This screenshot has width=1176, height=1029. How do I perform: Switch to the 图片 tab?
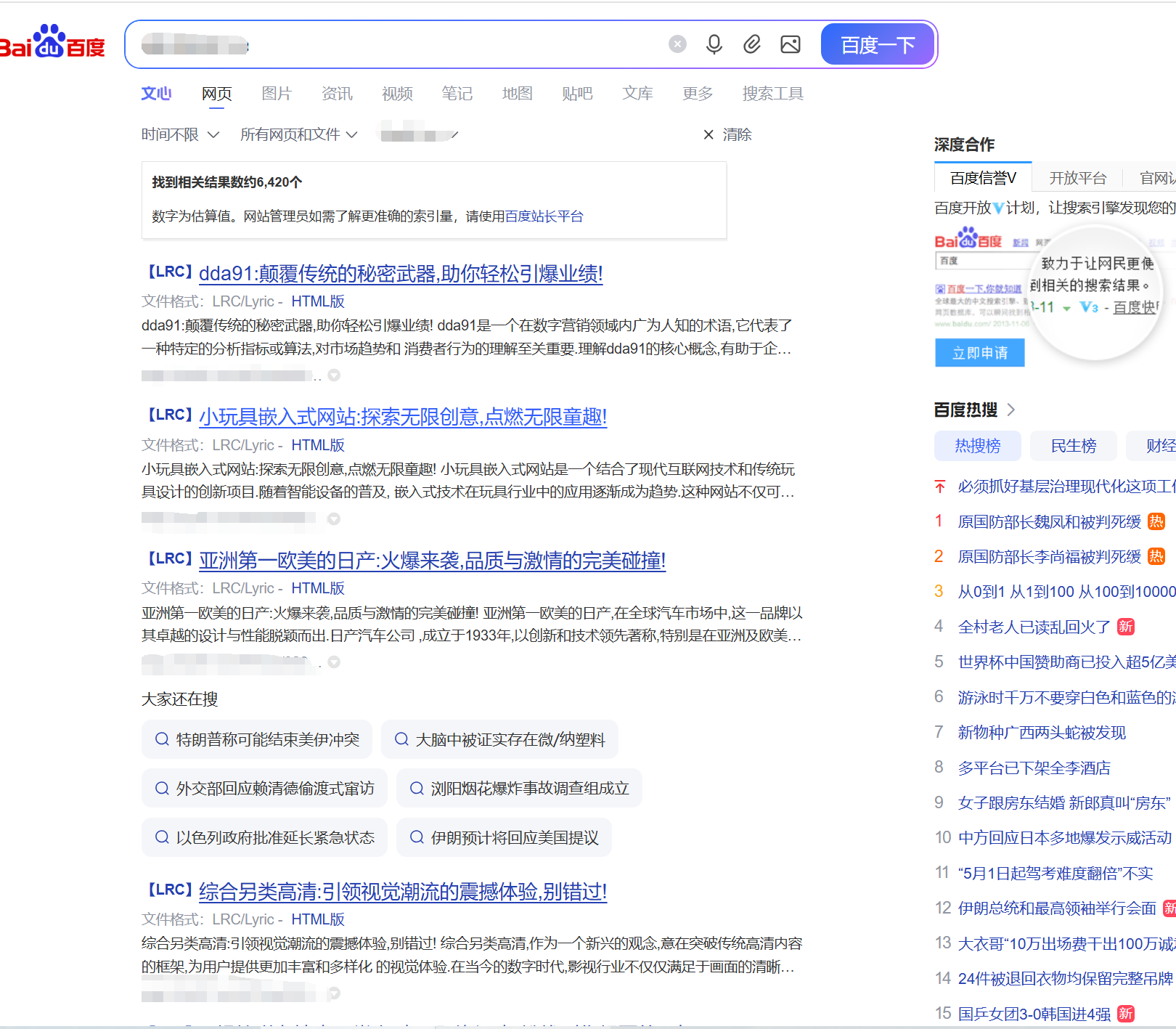(277, 94)
